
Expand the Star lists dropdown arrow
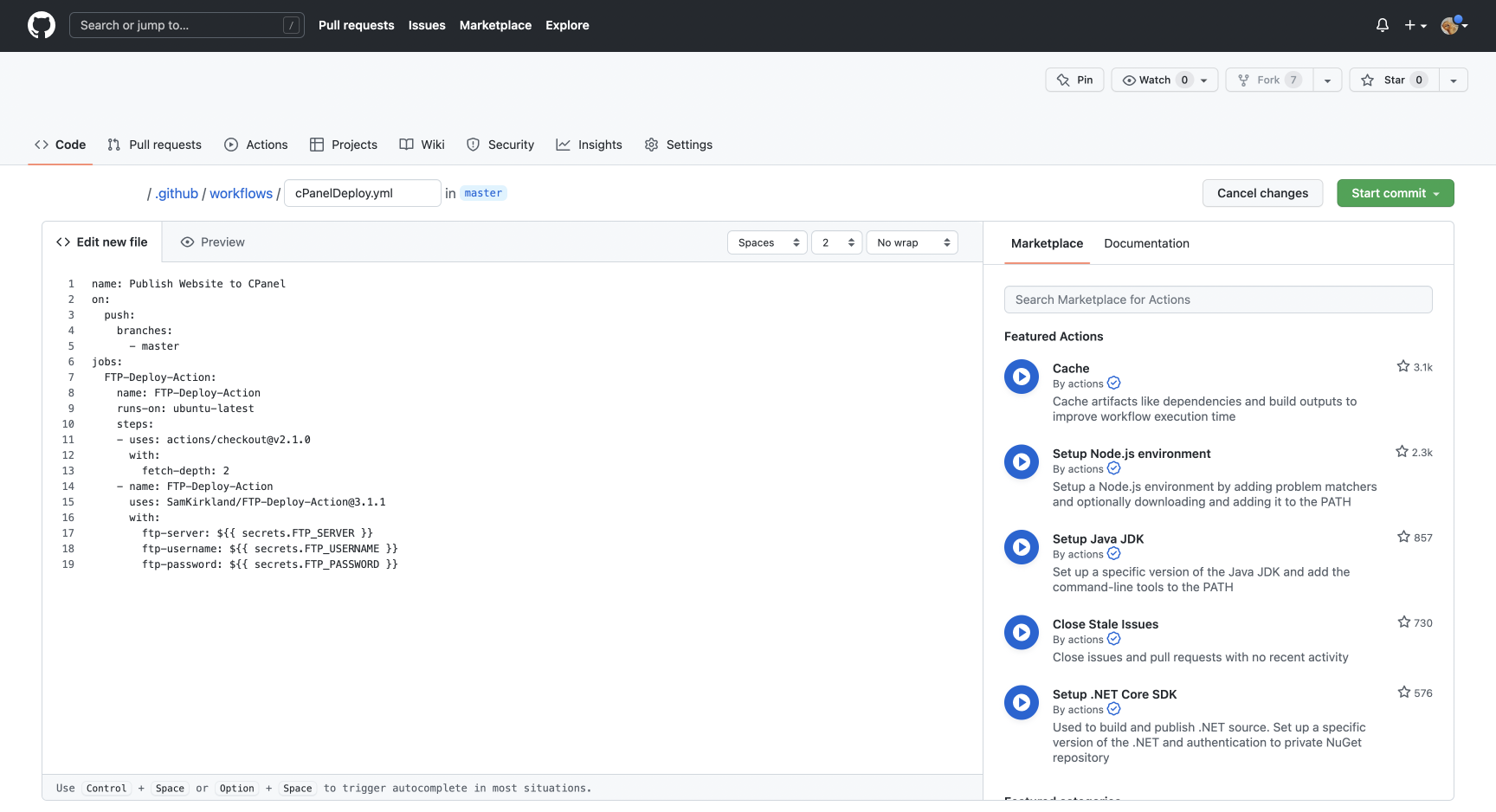tap(1454, 80)
